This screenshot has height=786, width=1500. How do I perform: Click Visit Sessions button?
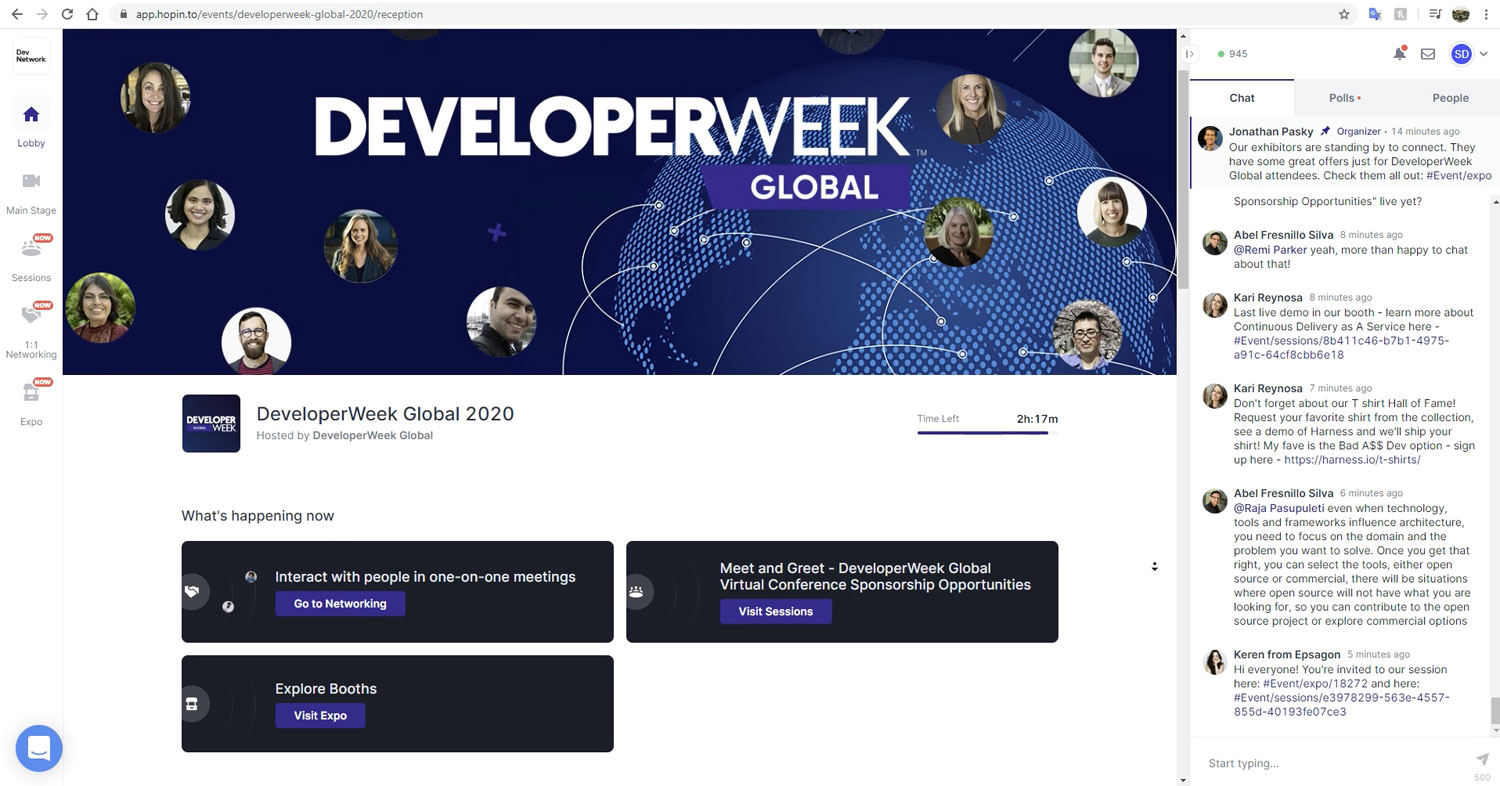pos(776,611)
